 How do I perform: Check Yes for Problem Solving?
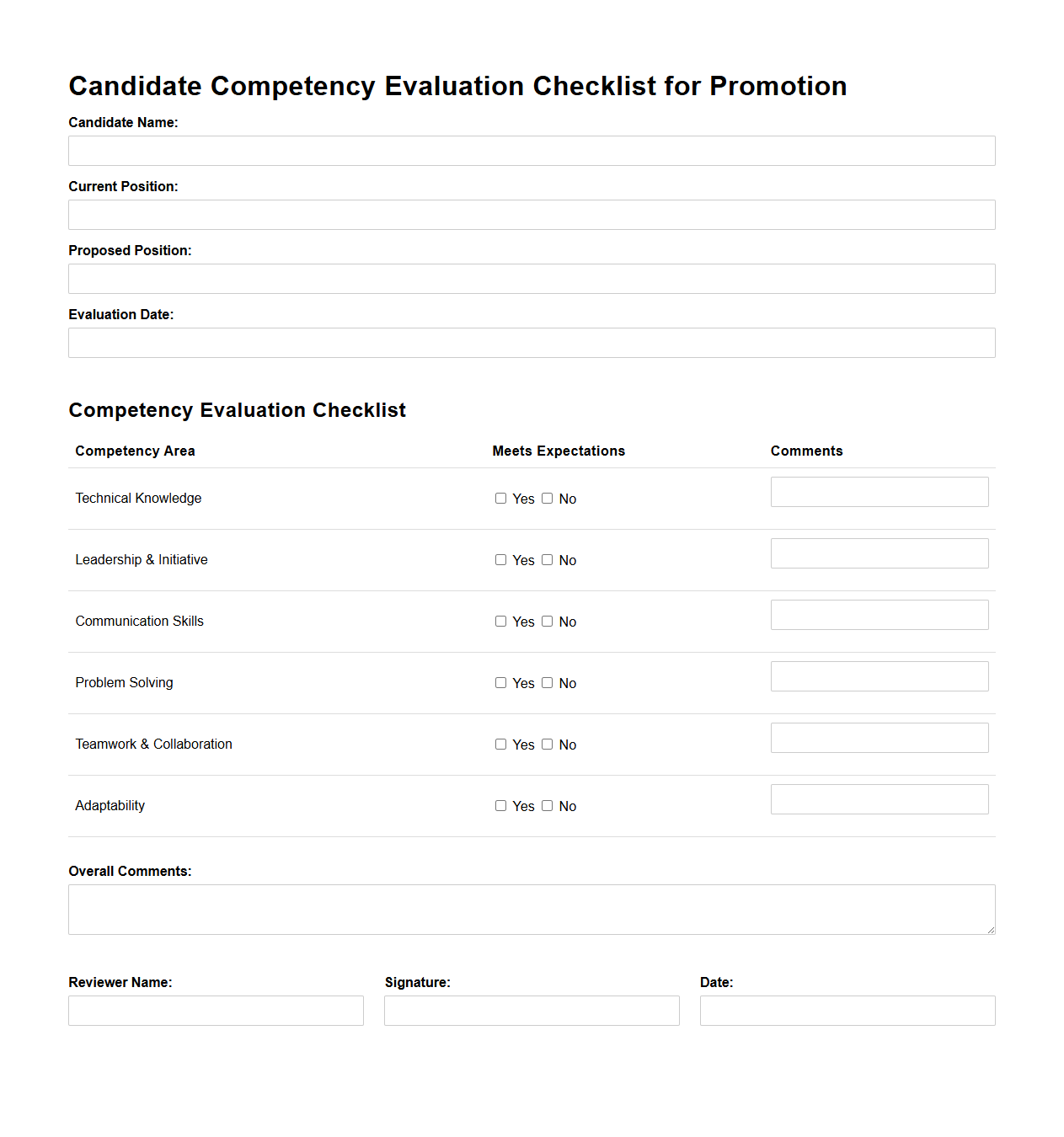point(500,683)
